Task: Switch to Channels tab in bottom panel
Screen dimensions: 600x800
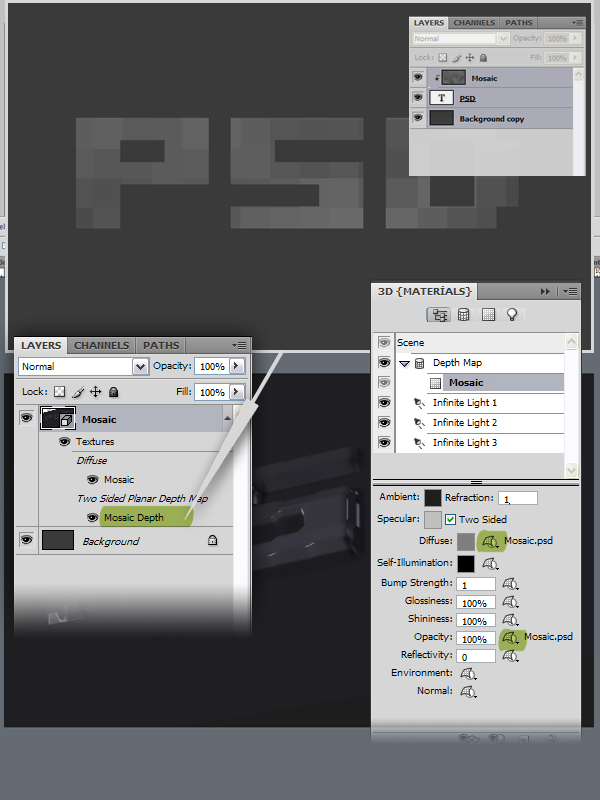Action: coord(102,345)
